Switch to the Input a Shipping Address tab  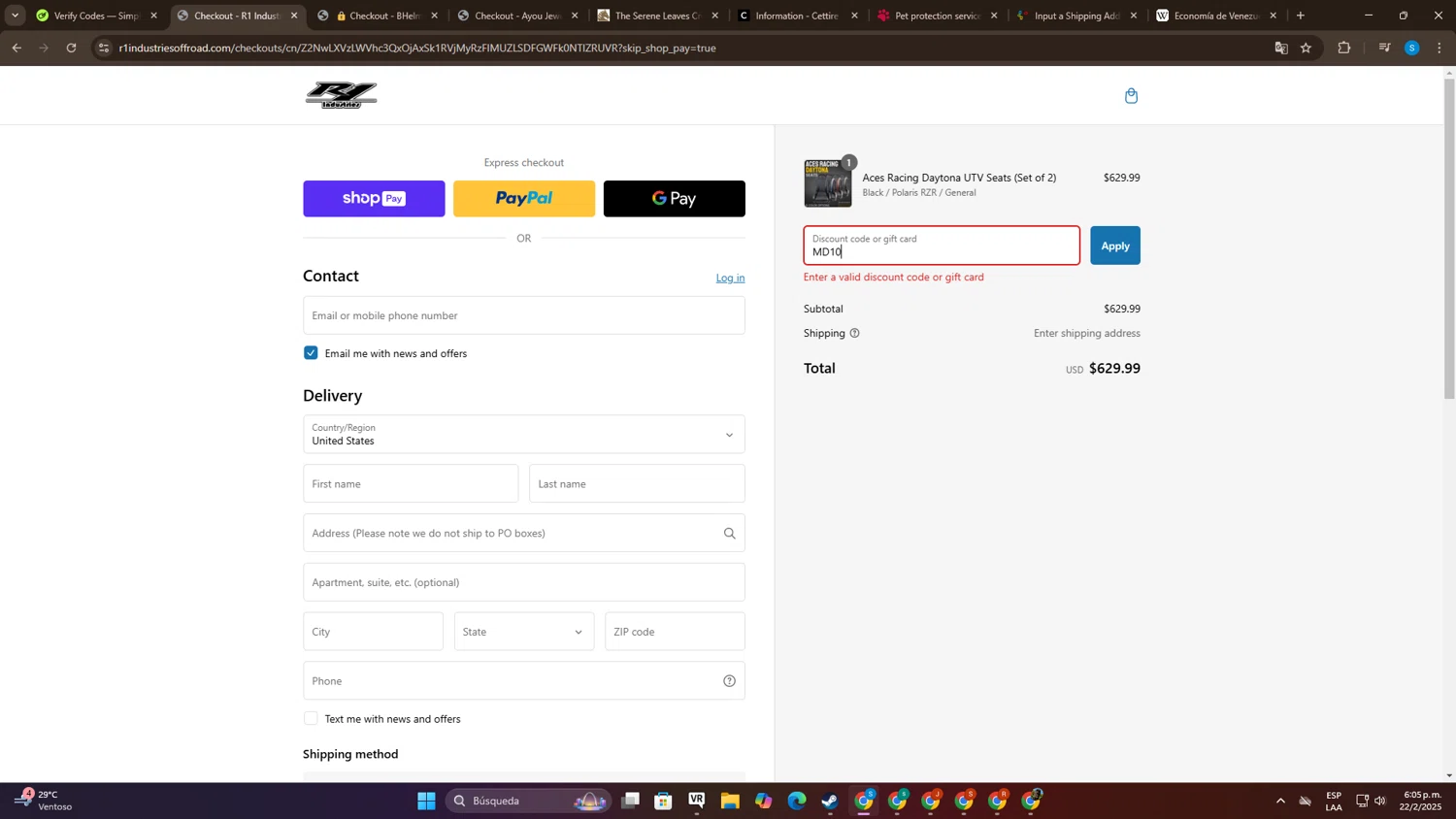click(x=1077, y=16)
